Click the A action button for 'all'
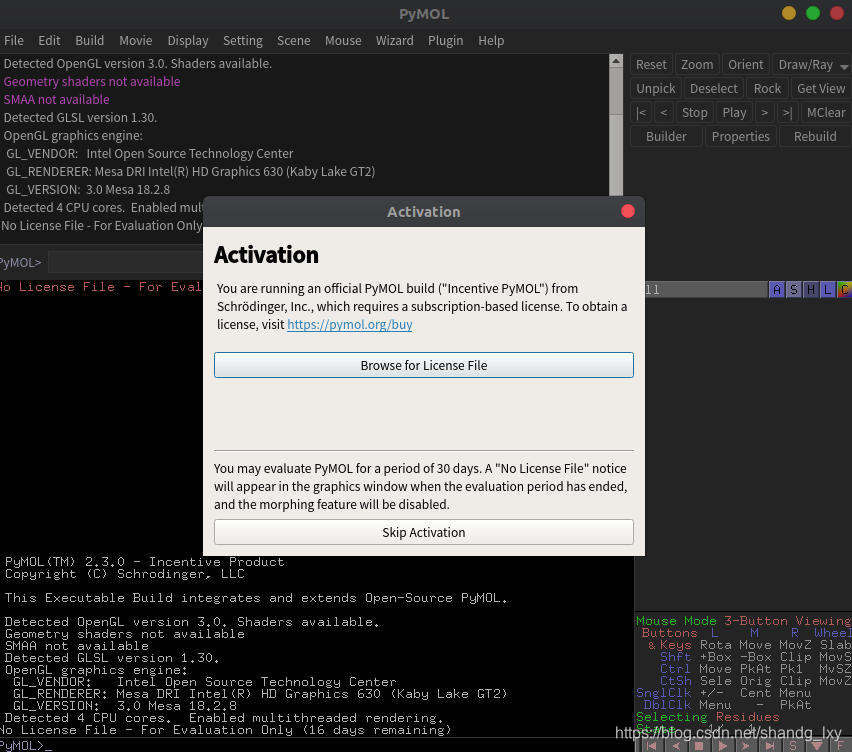852x752 pixels. click(776, 290)
